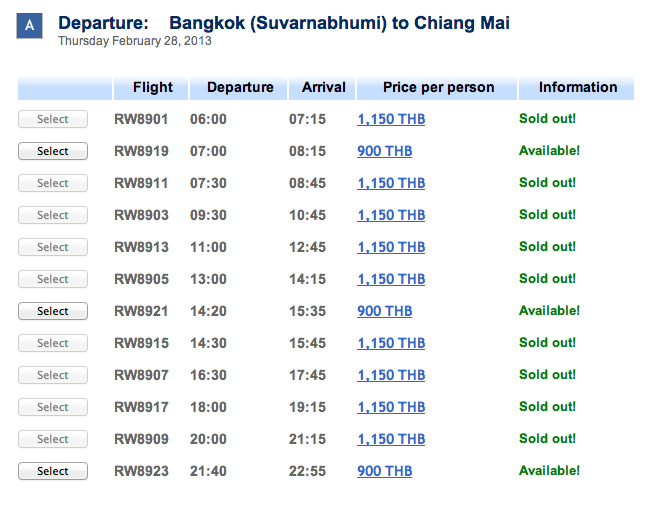Click the Flight column header
The width and height of the screenshot is (657, 509).
tap(151, 88)
